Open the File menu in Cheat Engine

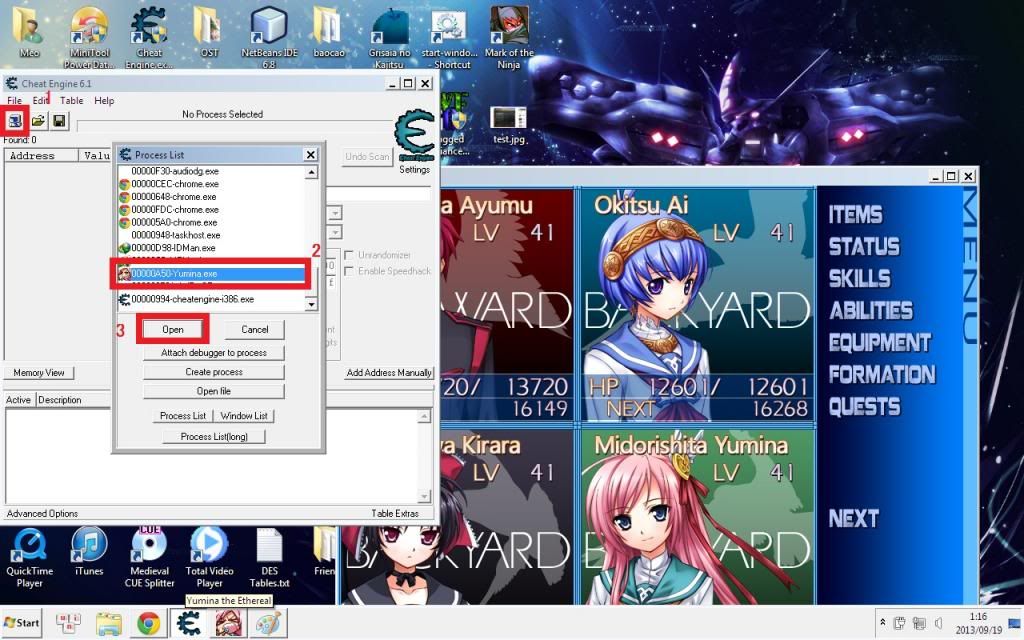pyautogui.click(x=14, y=101)
